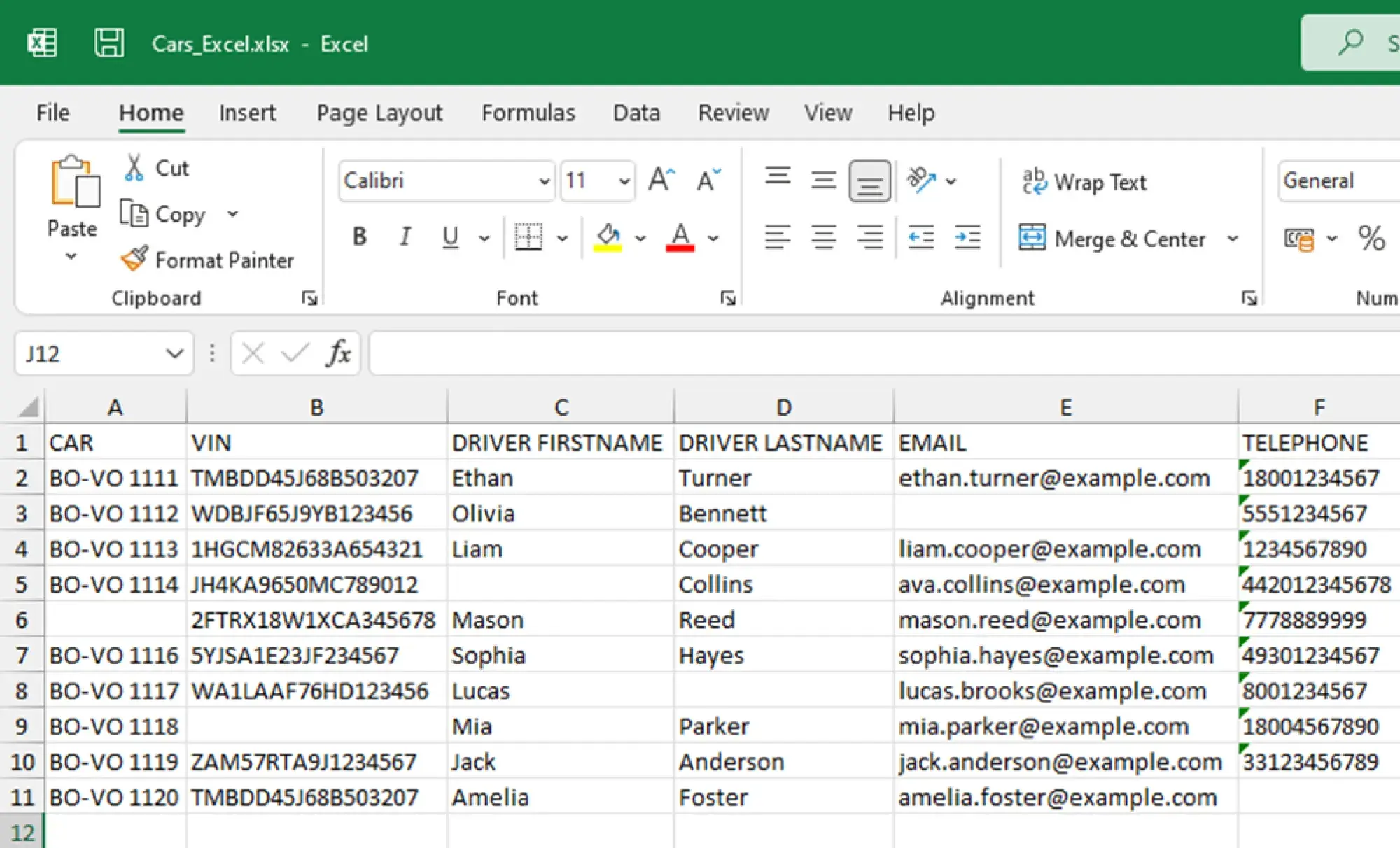Open Alignment settings dialog launcher
The height and width of the screenshot is (848, 1400).
[x=1249, y=299]
